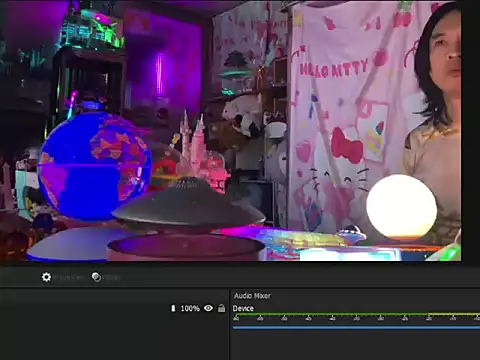
Task: Click the 100% value in the source row
Action: (190, 308)
